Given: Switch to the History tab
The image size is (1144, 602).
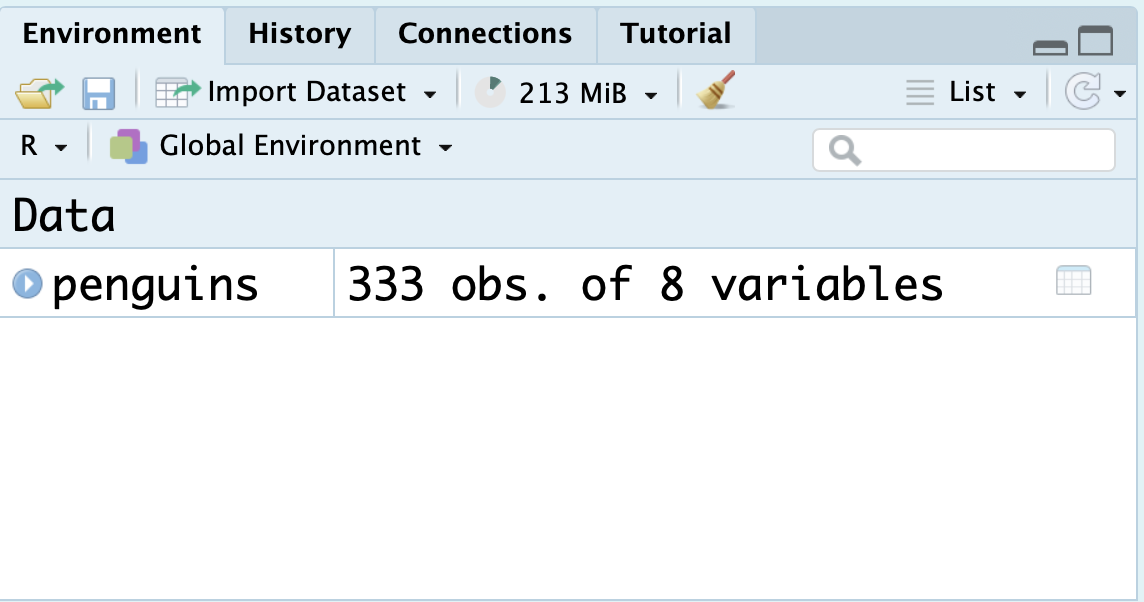Looking at the screenshot, I should click(x=300, y=34).
